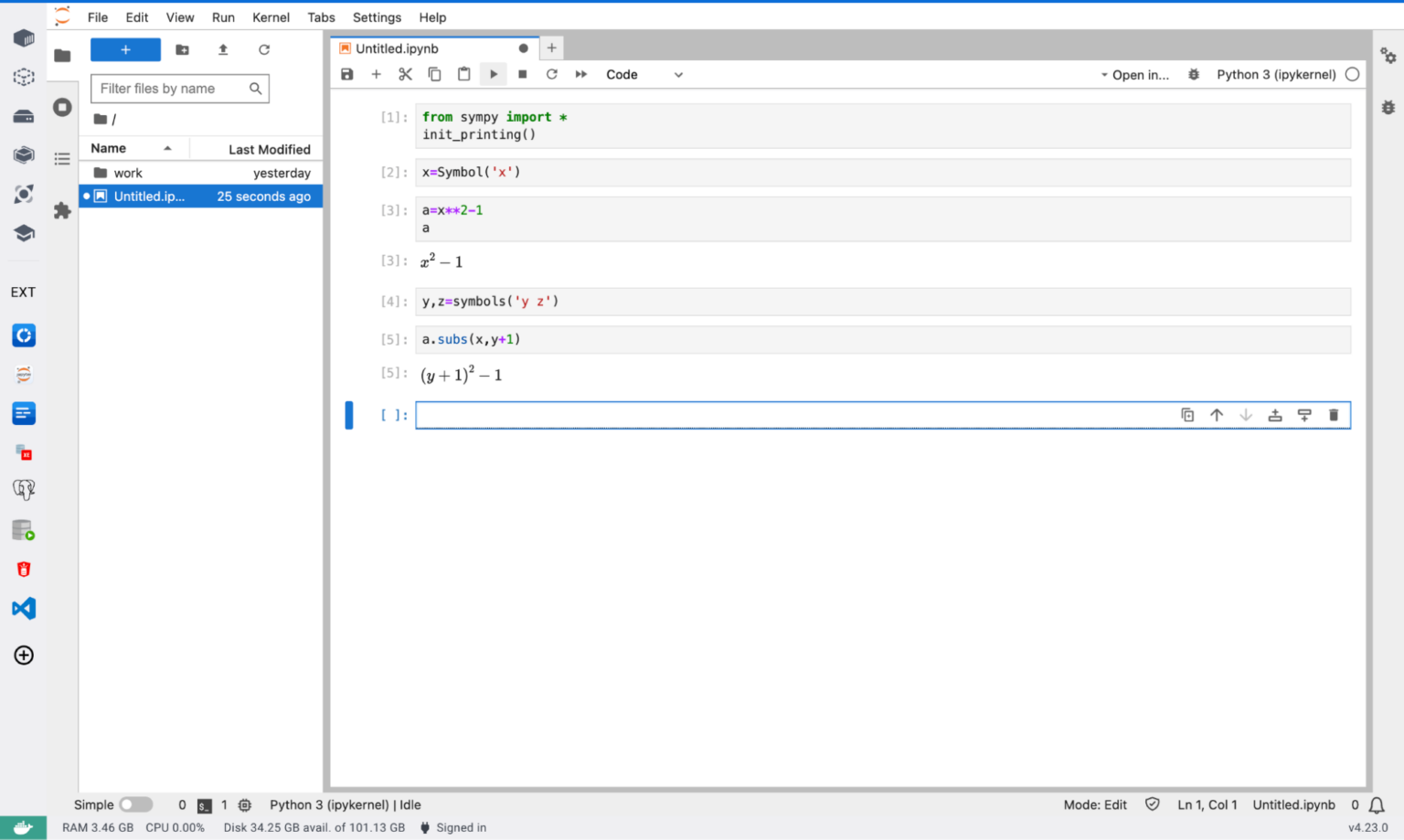
Task: Delete the empty code cell
Action: (x=1334, y=414)
